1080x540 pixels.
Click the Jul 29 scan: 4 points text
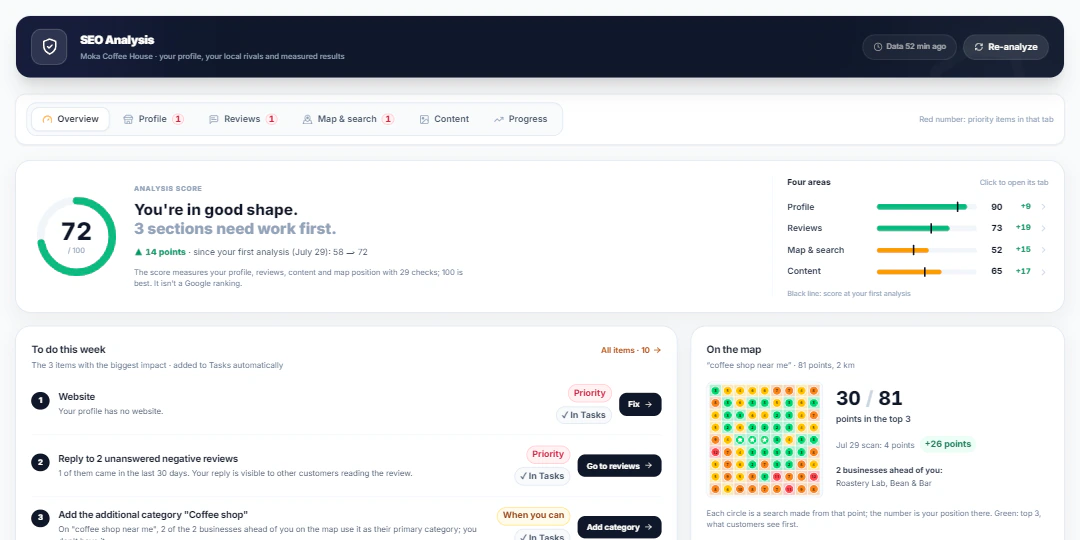(875, 445)
